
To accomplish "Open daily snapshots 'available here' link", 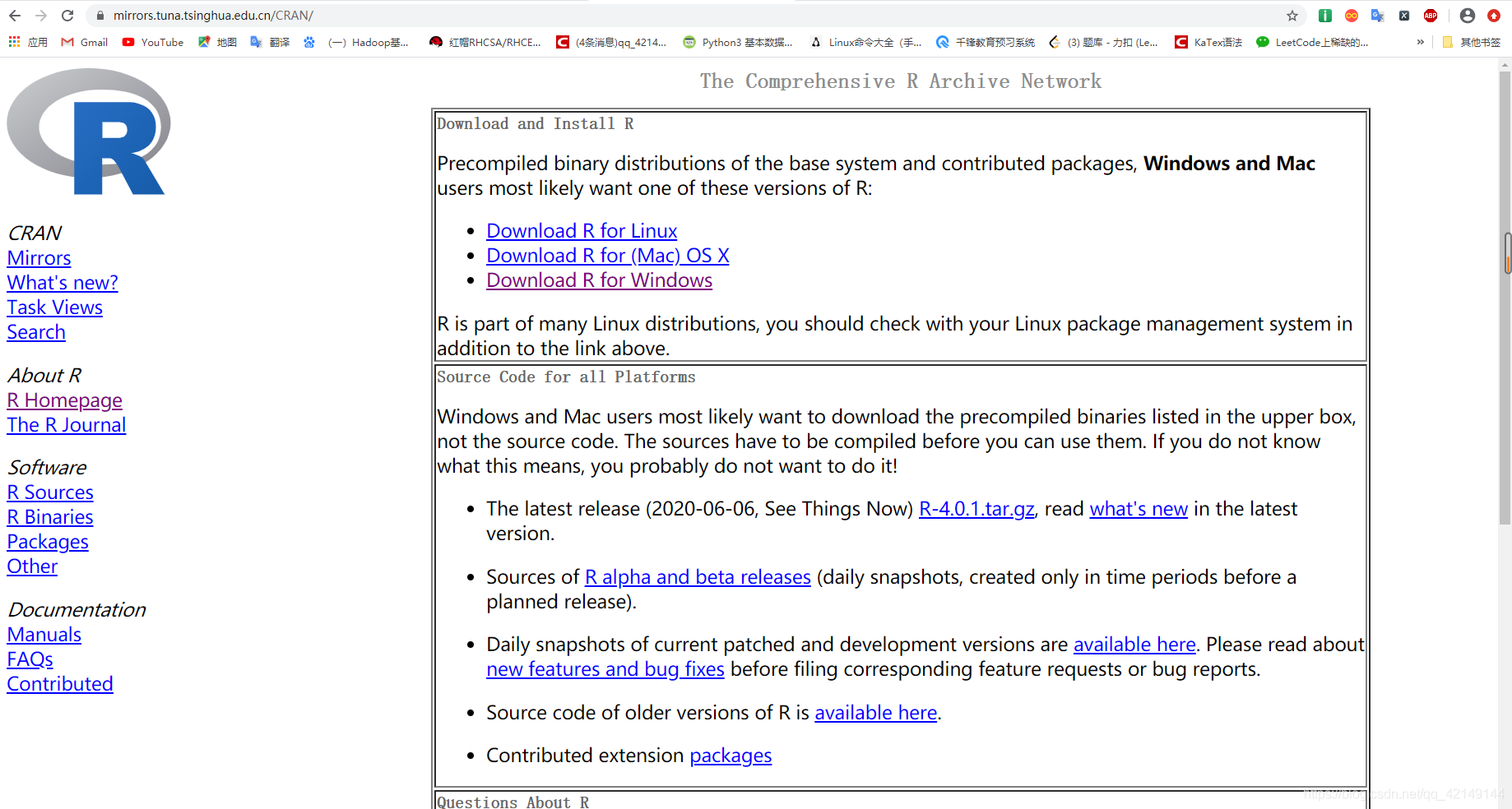I will pyautogui.click(x=1134, y=645).
